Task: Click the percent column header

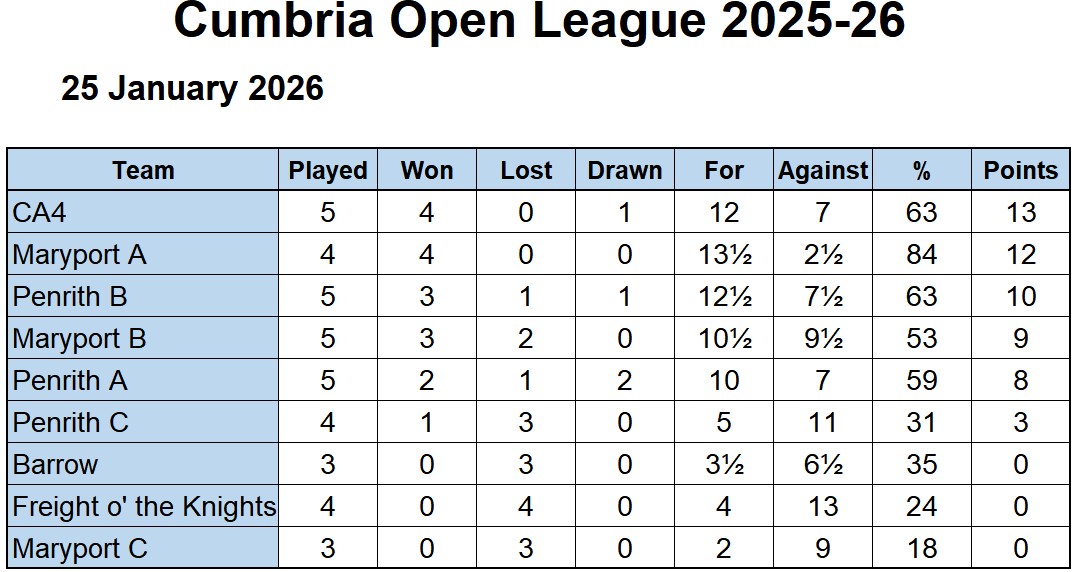Action: point(921,170)
